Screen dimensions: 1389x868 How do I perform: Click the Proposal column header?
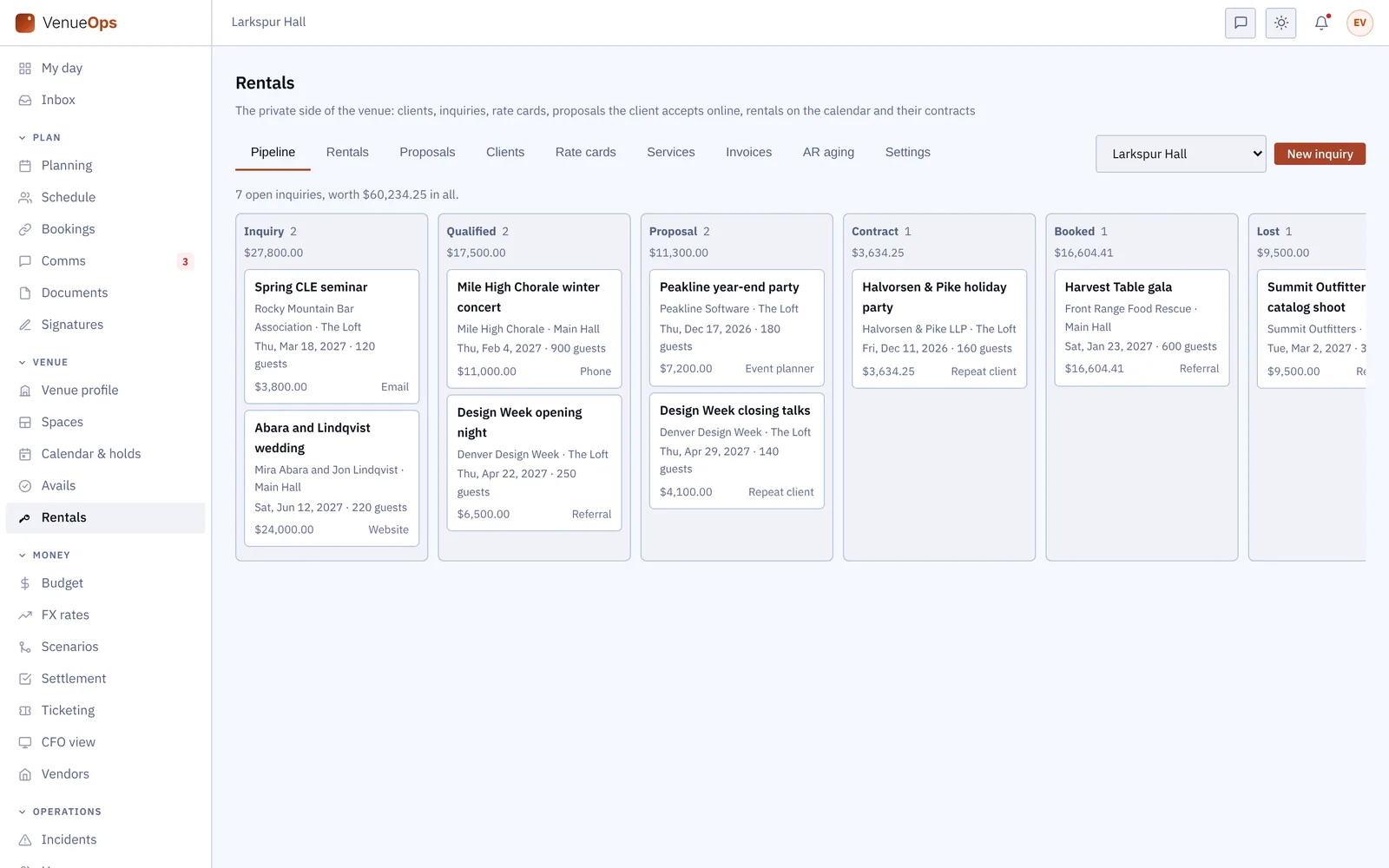point(680,232)
